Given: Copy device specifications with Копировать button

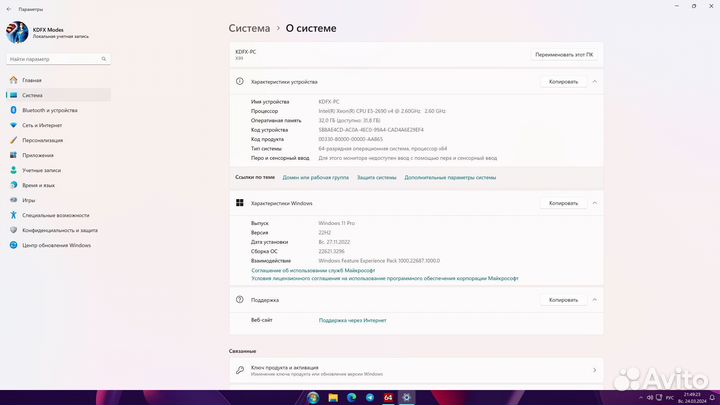Looking at the screenshot, I should [563, 82].
